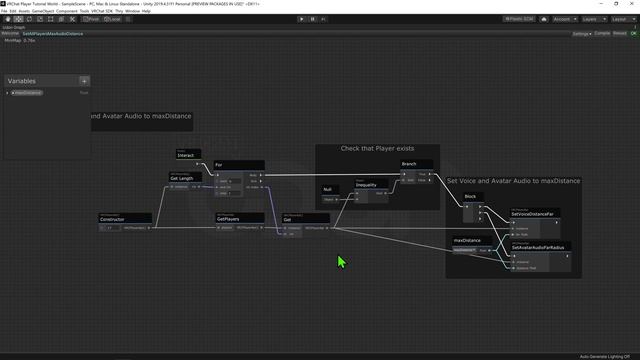Click the Interact node flow output port
Viewport: 640px width, 360px height.
click(x=197, y=164)
